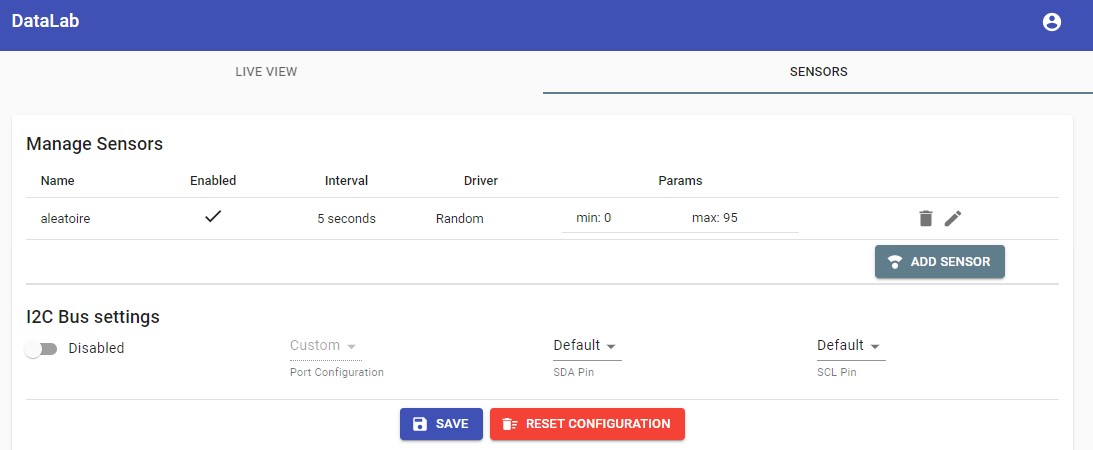
Task: Switch to the Live View tab
Action: click(x=266, y=72)
